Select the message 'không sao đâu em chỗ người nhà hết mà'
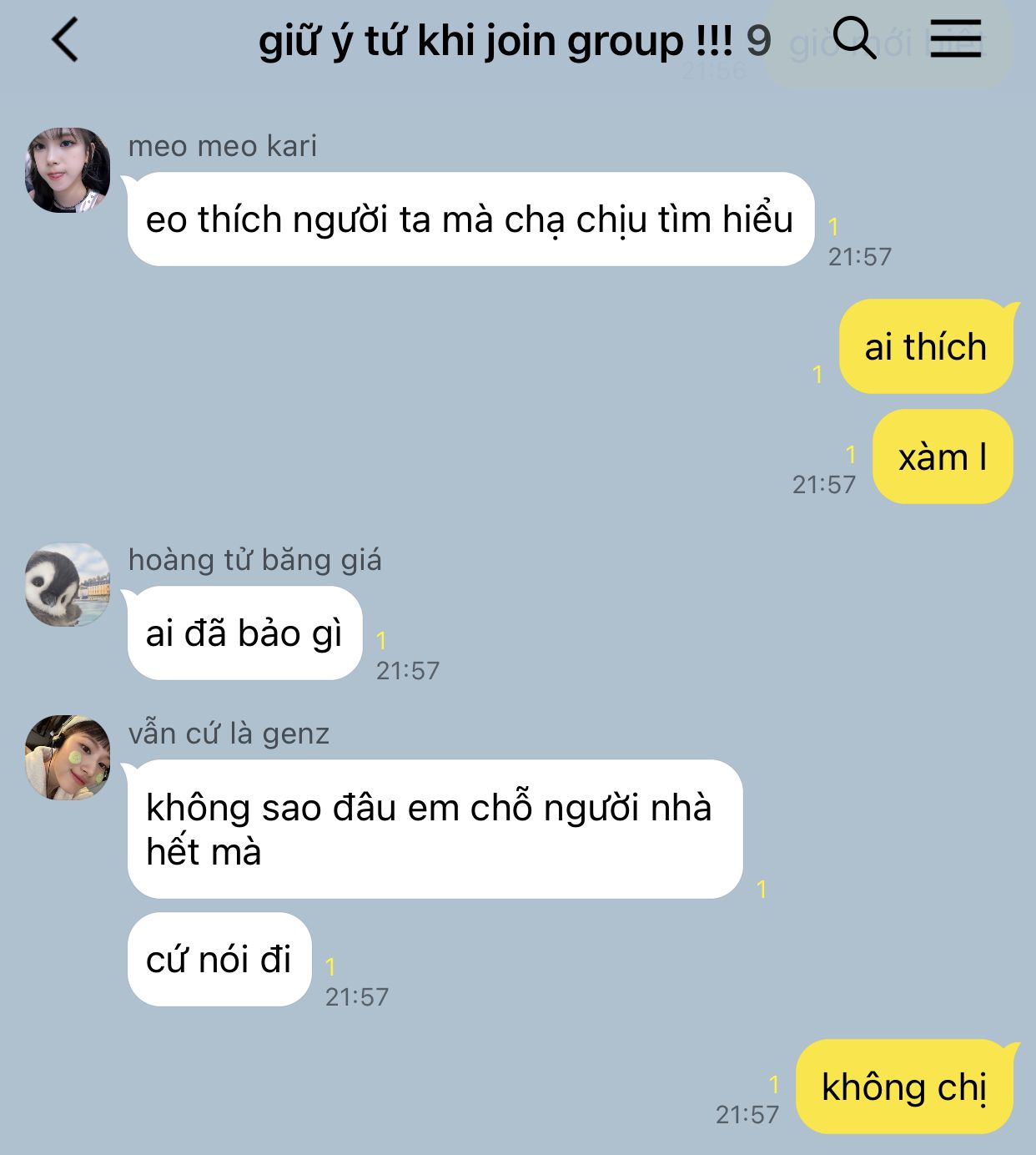1036x1155 pixels. coord(435,830)
